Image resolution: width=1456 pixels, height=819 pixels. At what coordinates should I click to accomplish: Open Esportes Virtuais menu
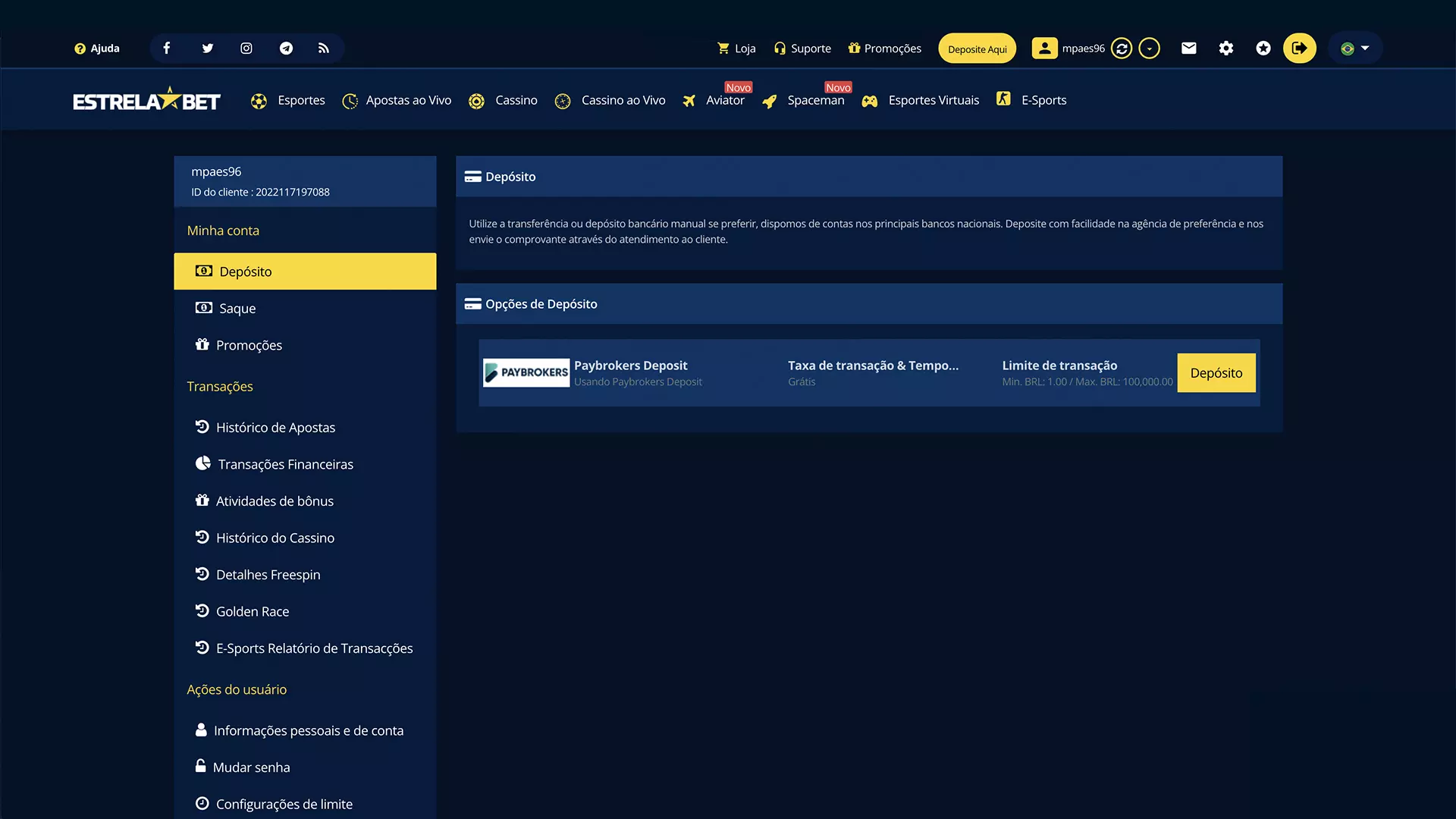pyautogui.click(x=921, y=100)
